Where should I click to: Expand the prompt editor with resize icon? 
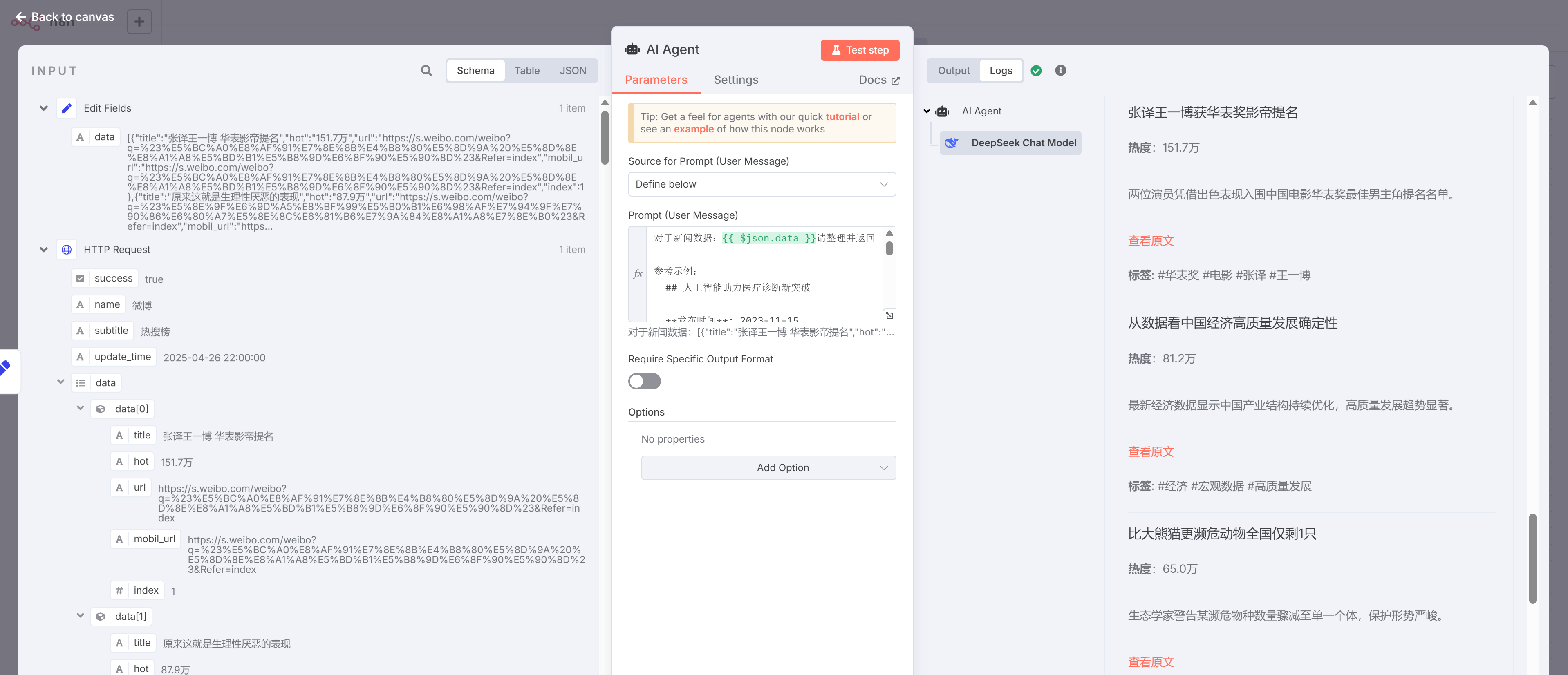coord(889,315)
